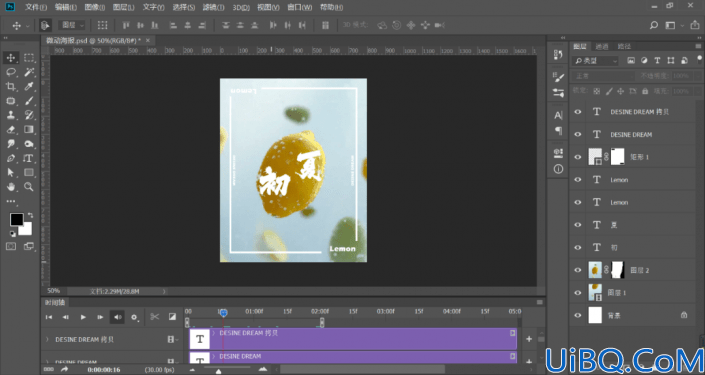The width and height of the screenshot is (705, 375).
Task: Close the 微动海报.psd document tab
Action: click(x=148, y=40)
